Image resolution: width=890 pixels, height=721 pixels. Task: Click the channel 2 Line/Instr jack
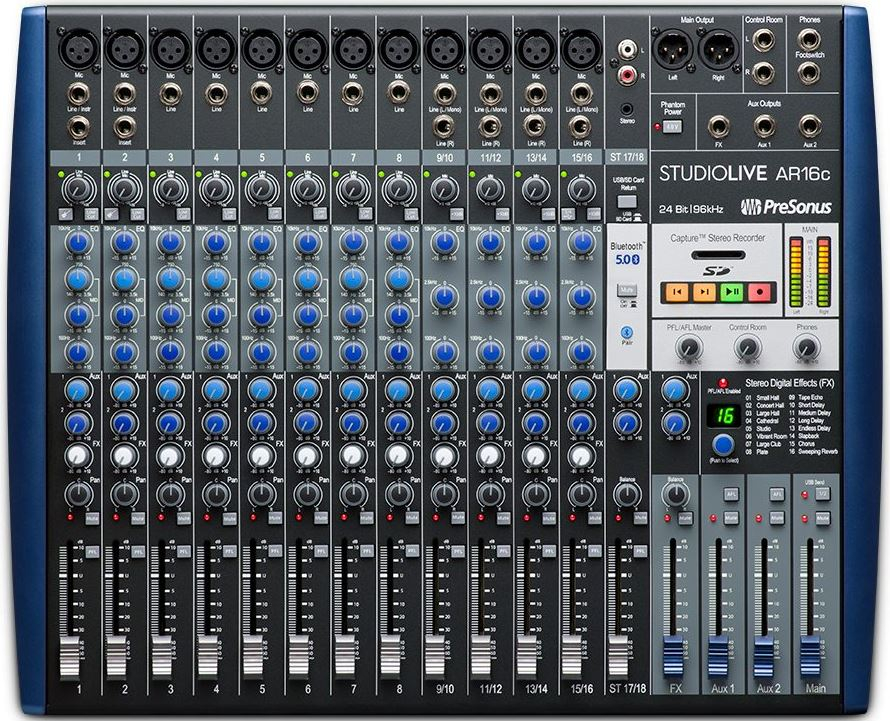[124, 93]
